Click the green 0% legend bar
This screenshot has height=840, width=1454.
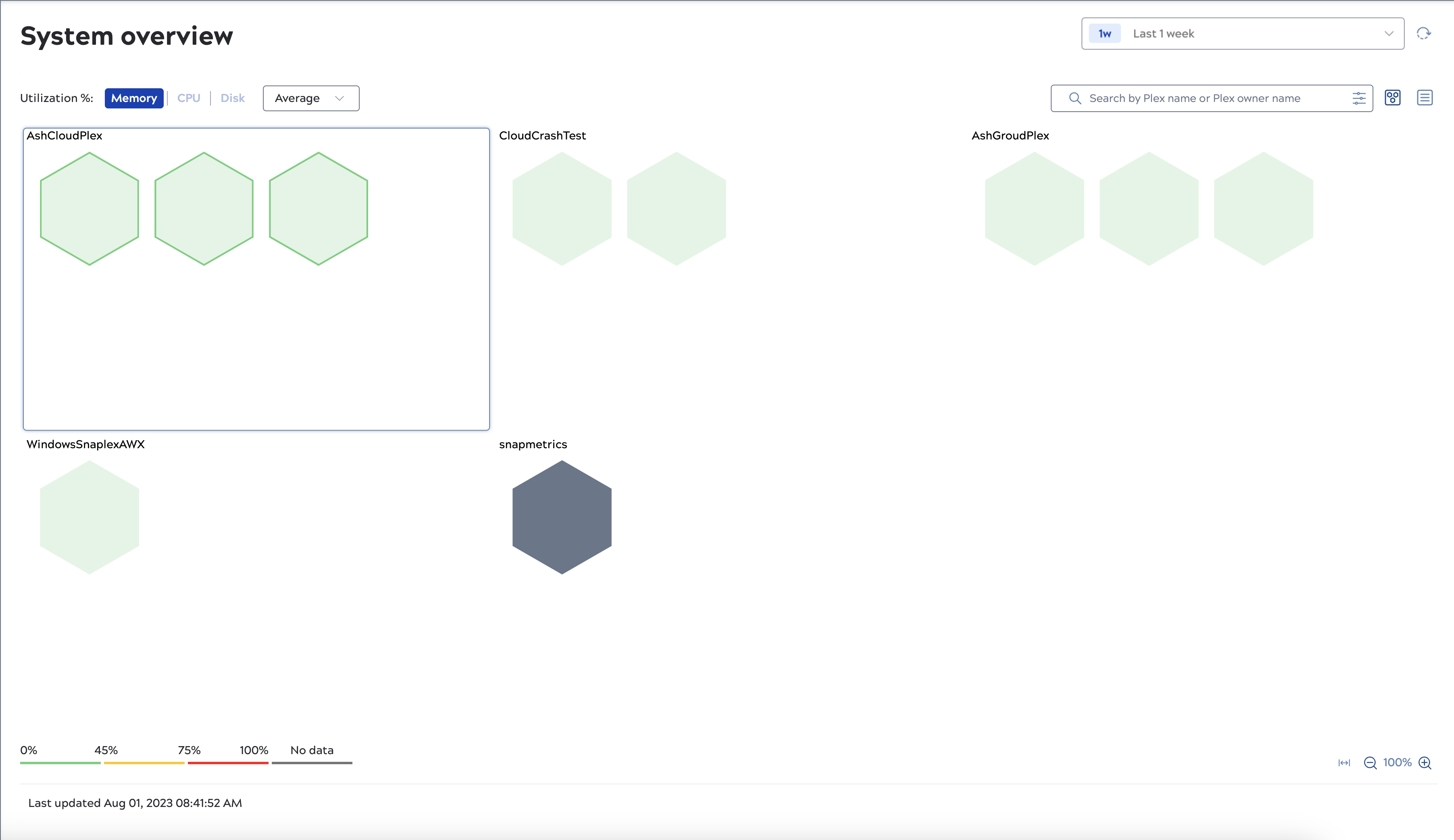(60, 763)
